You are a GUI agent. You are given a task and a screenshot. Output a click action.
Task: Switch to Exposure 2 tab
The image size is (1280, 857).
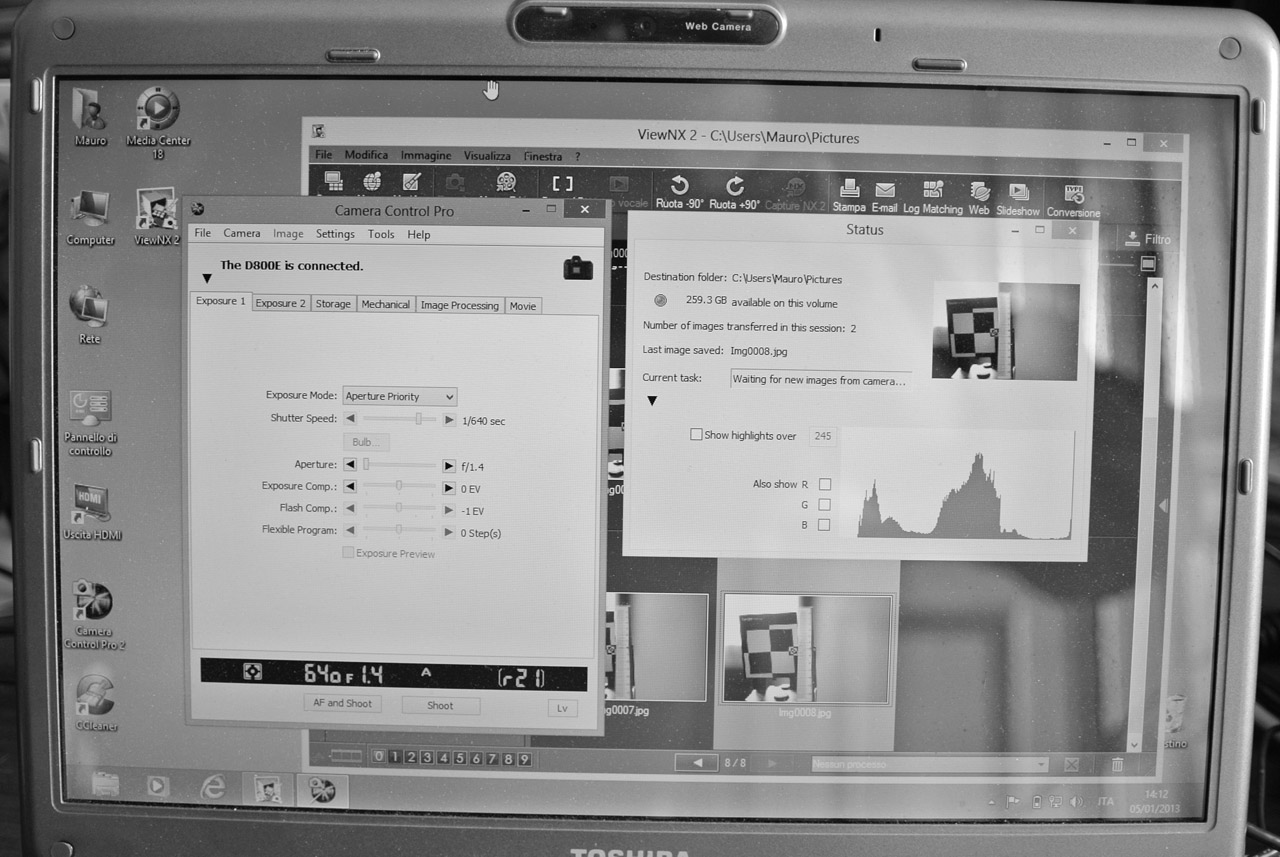280,303
